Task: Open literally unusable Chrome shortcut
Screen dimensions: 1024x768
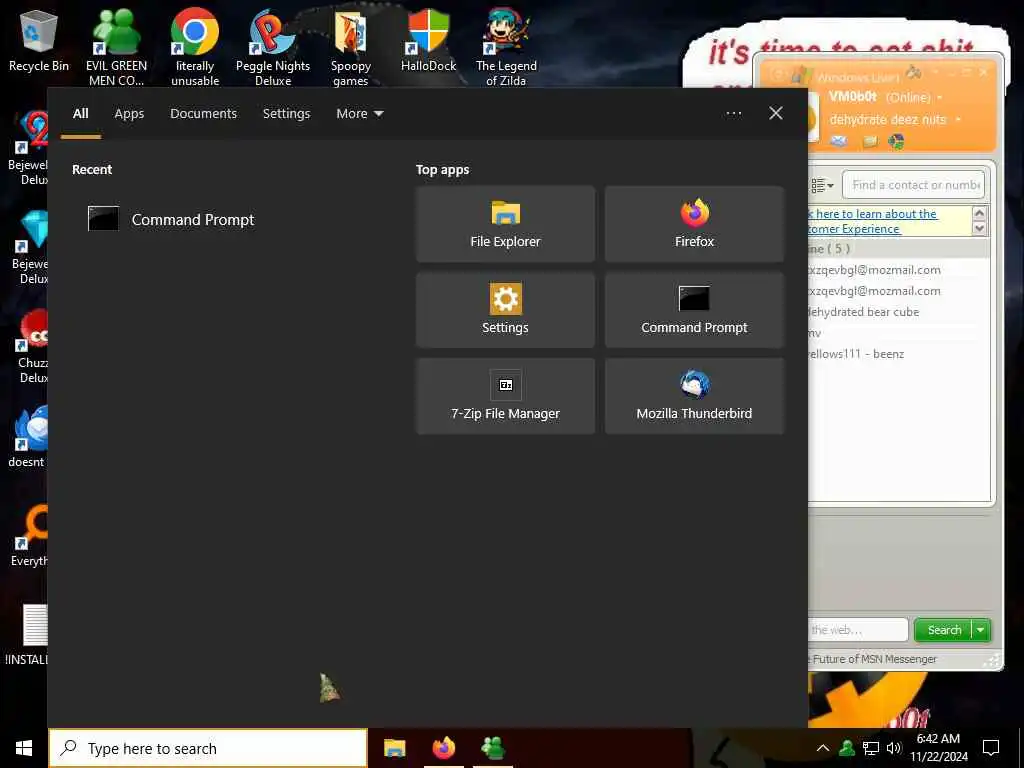Action: click(195, 47)
